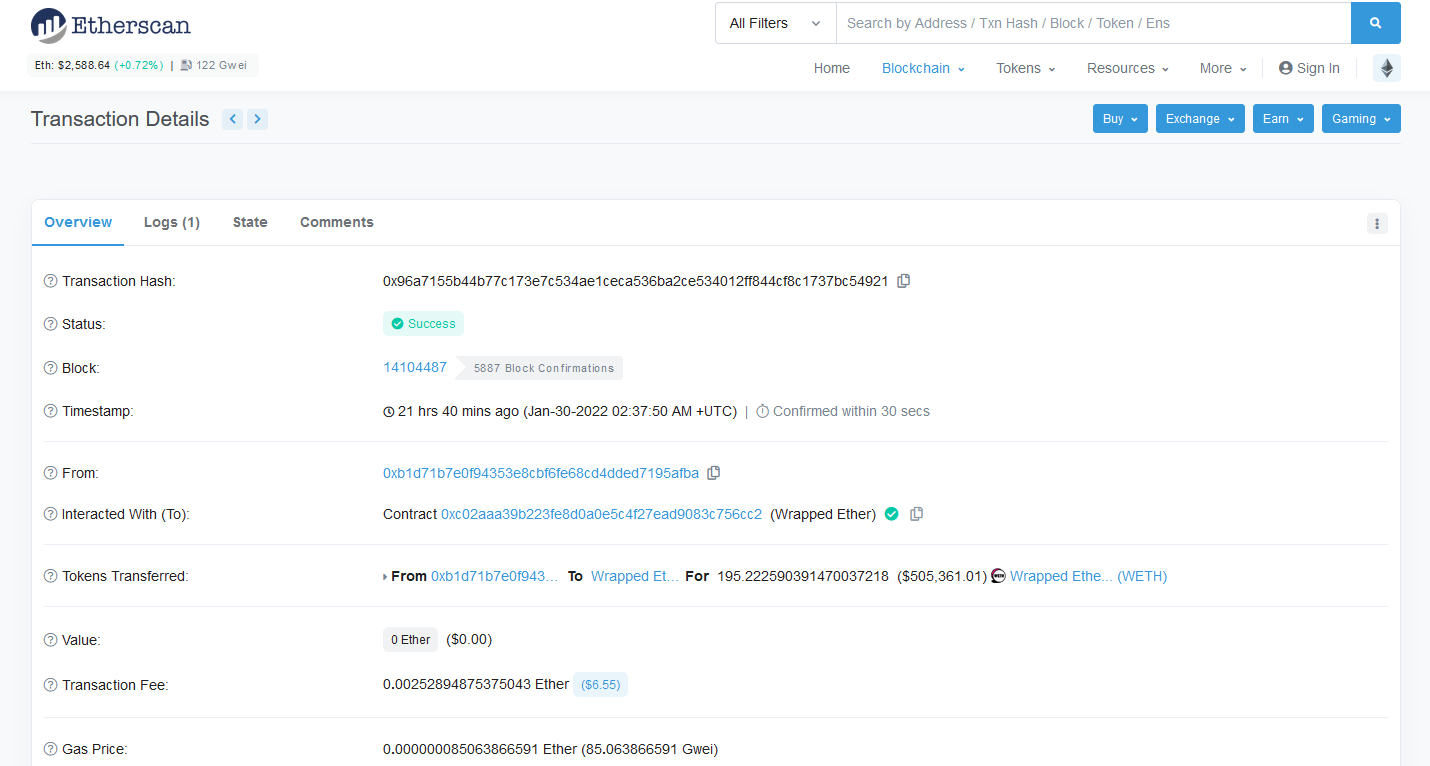Open the Buy dropdown button
Screen dimensions: 1430x766
coord(1119,119)
